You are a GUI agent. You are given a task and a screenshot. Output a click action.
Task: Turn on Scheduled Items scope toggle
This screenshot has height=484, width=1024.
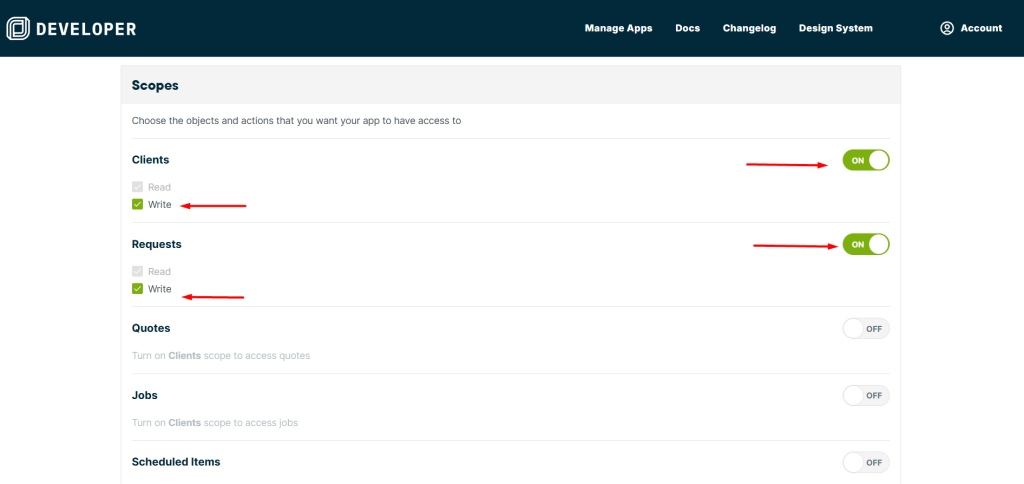(865, 462)
